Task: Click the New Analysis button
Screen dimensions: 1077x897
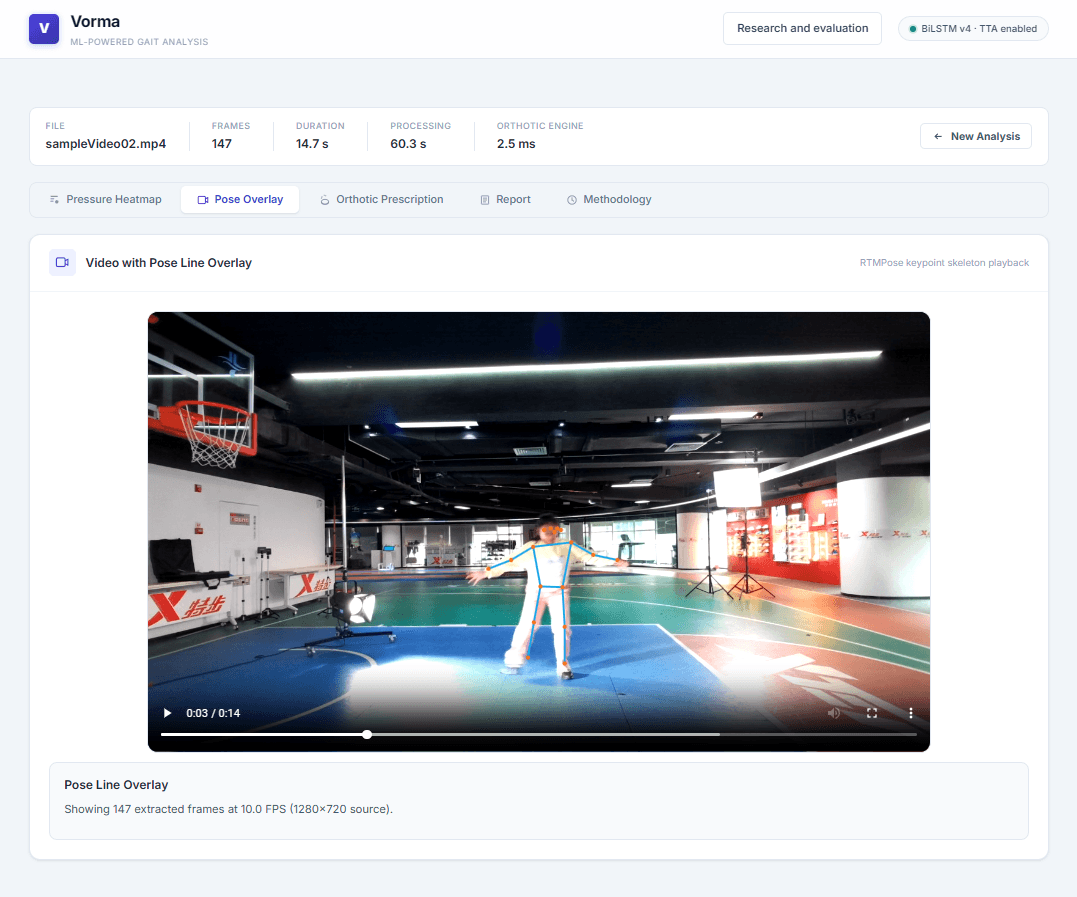Action: 975,136
